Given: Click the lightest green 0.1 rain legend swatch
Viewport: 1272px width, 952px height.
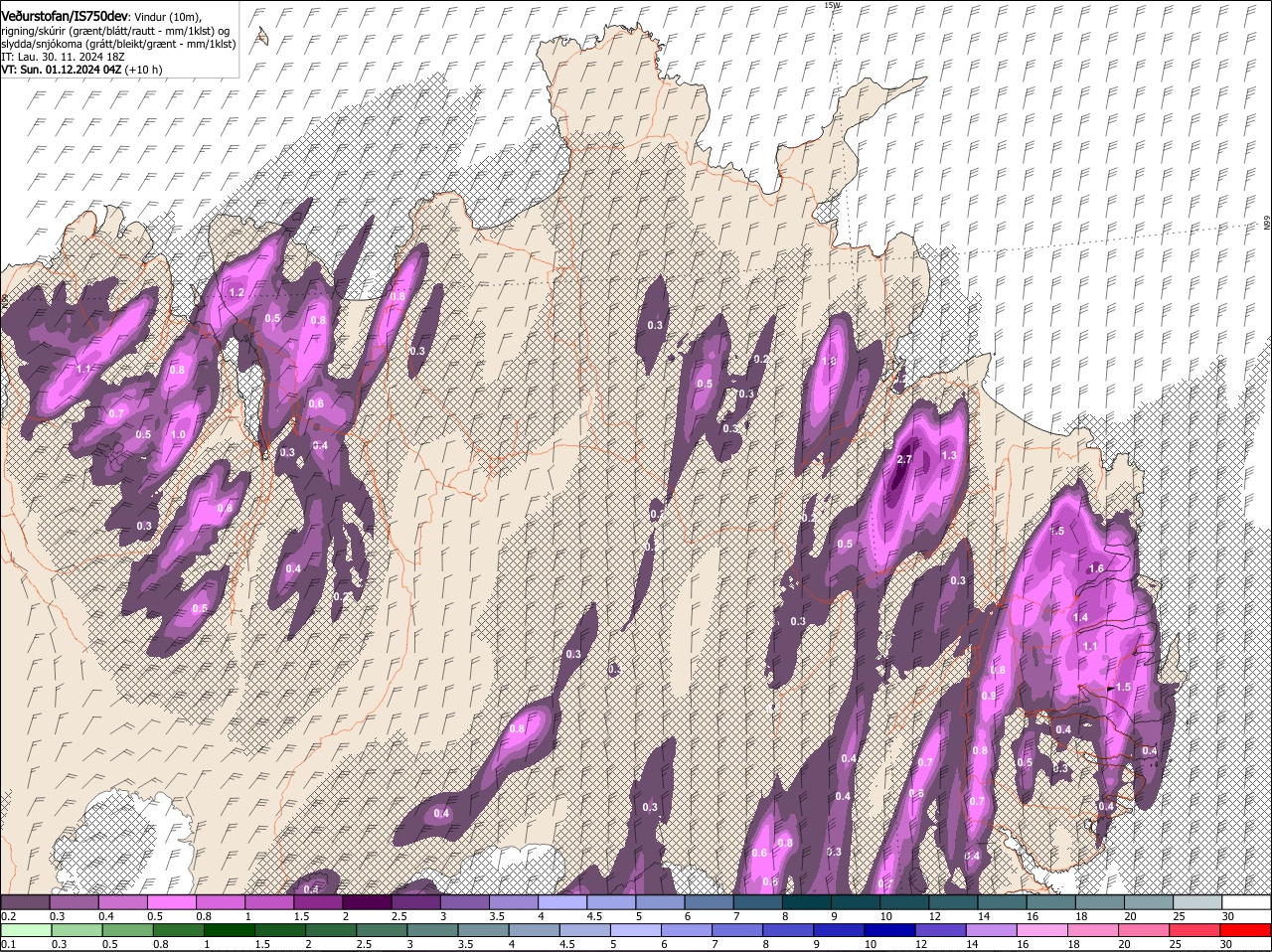Looking at the screenshot, I should tap(25, 930).
